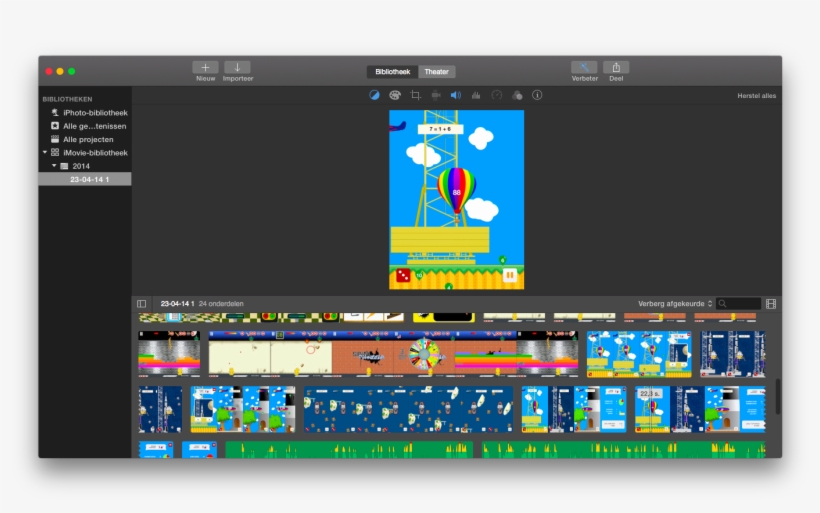The height and width of the screenshot is (513, 820).
Task: Open the color balance adjustment tool
Action: click(374, 95)
